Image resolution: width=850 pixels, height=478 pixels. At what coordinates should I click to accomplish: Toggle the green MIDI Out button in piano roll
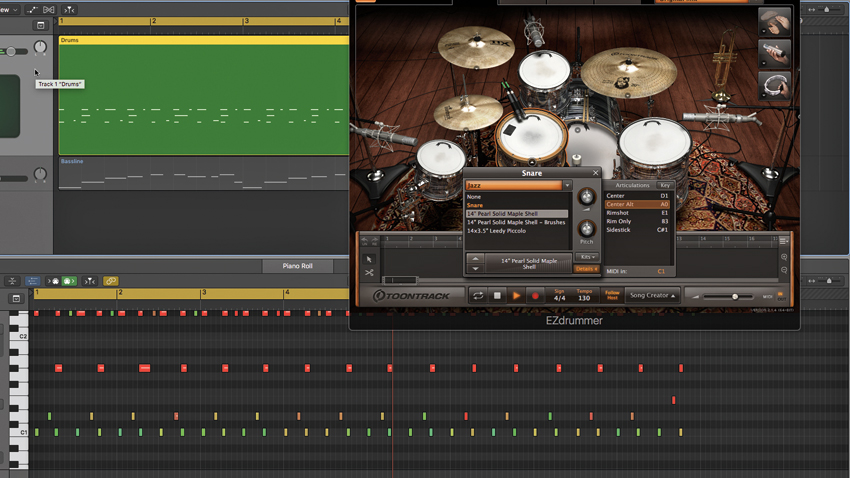coord(69,281)
